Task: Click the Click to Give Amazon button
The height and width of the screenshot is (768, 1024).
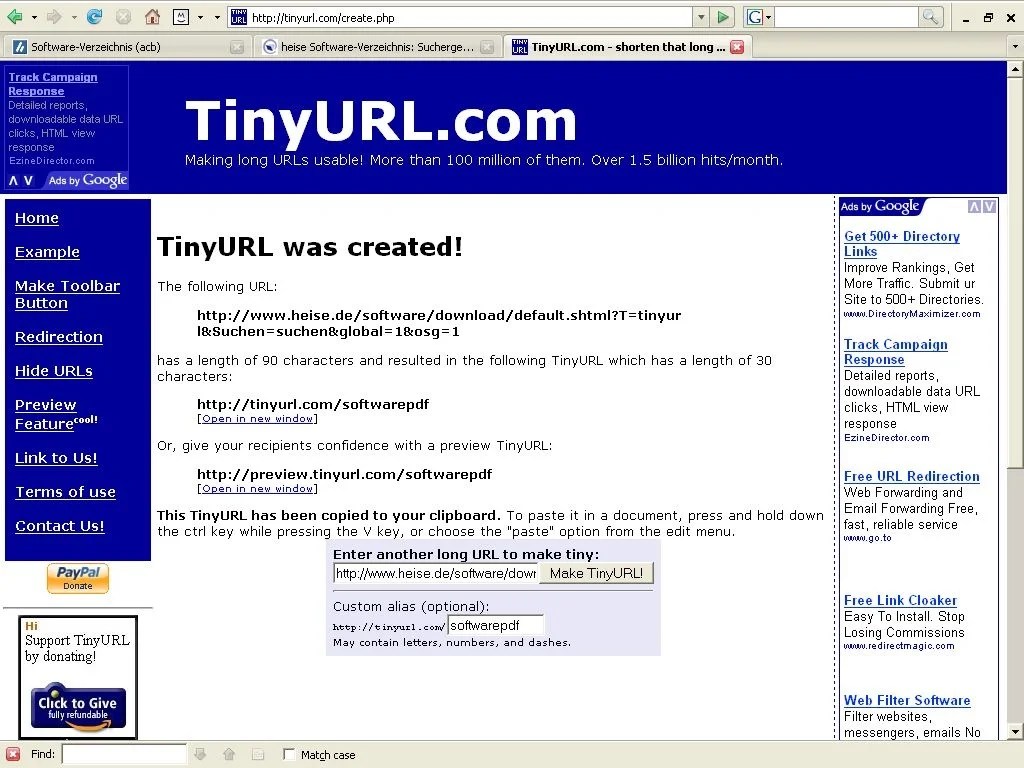Action: click(x=78, y=707)
